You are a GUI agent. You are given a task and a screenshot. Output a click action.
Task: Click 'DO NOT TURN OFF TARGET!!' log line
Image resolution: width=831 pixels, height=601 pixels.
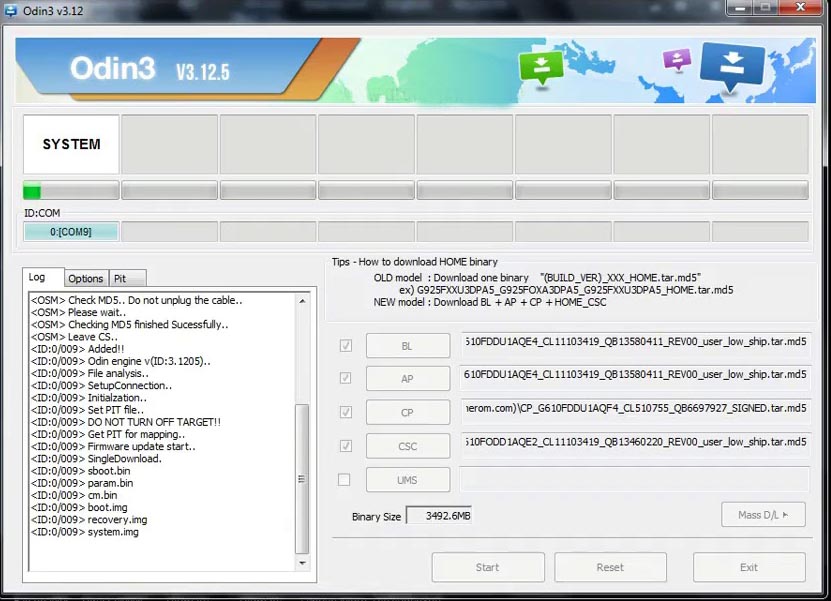tap(126, 422)
